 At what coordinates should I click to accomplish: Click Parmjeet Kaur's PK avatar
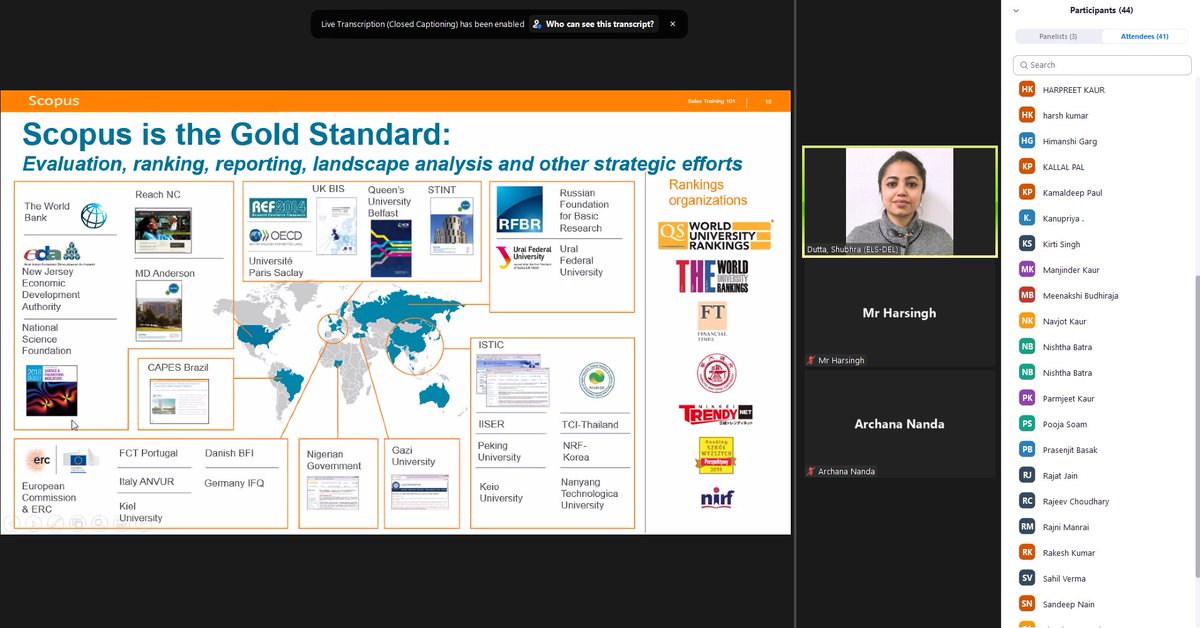[x=1027, y=398]
